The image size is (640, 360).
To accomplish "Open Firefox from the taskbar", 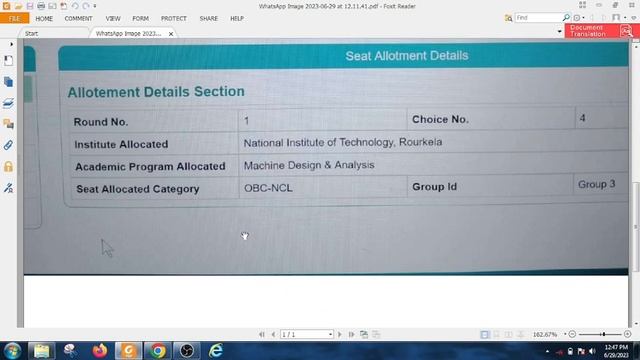I will pos(100,351).
